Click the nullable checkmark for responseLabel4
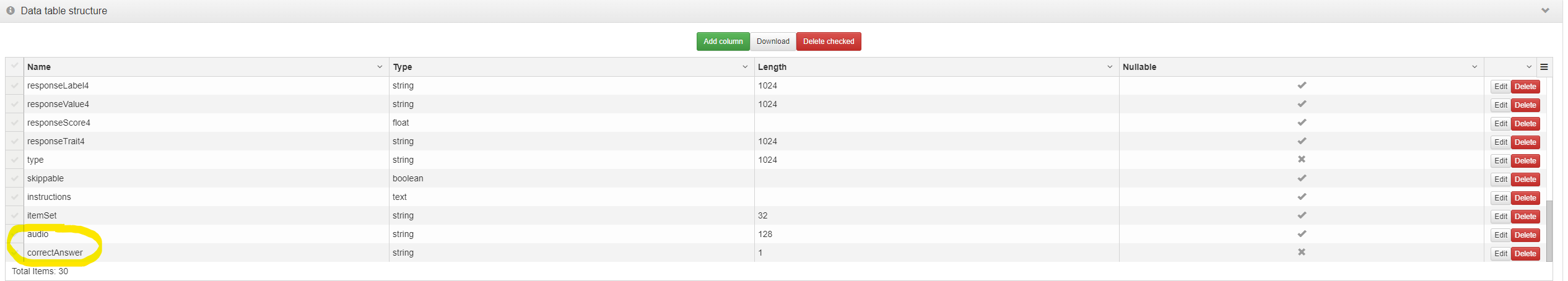 point(1302,85)
